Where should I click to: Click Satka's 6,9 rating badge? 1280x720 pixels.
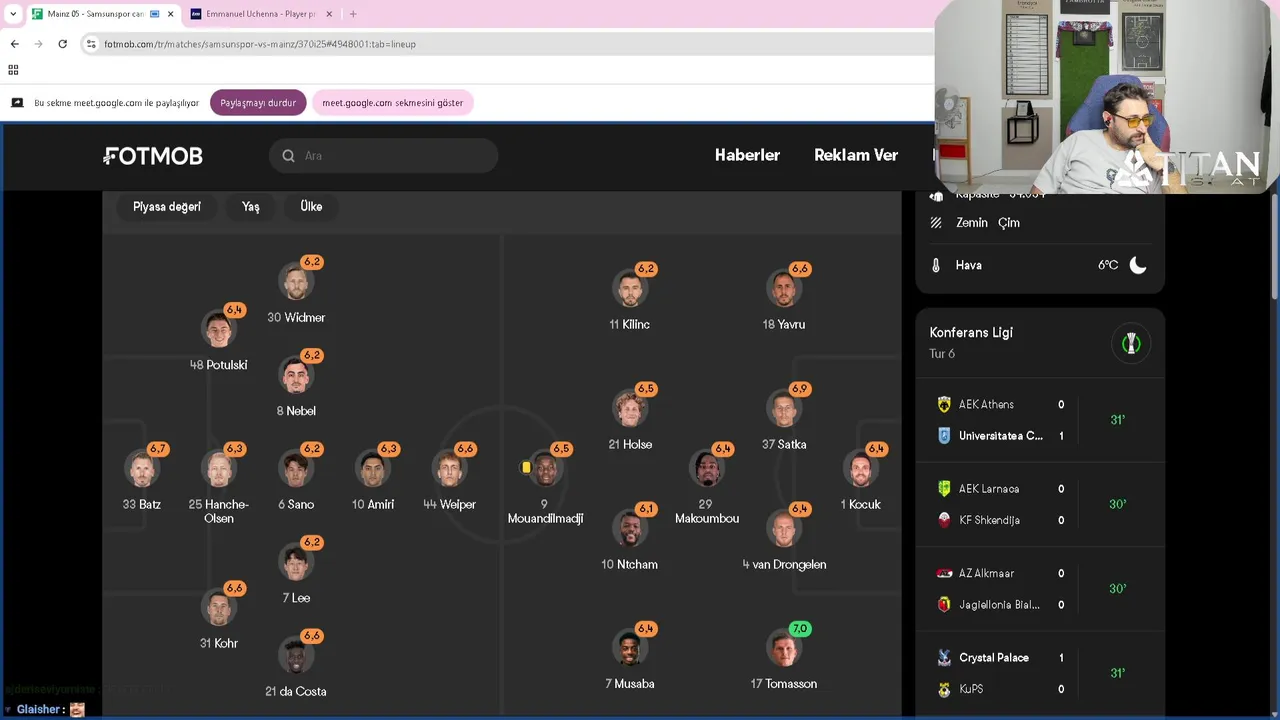(800, 389)
